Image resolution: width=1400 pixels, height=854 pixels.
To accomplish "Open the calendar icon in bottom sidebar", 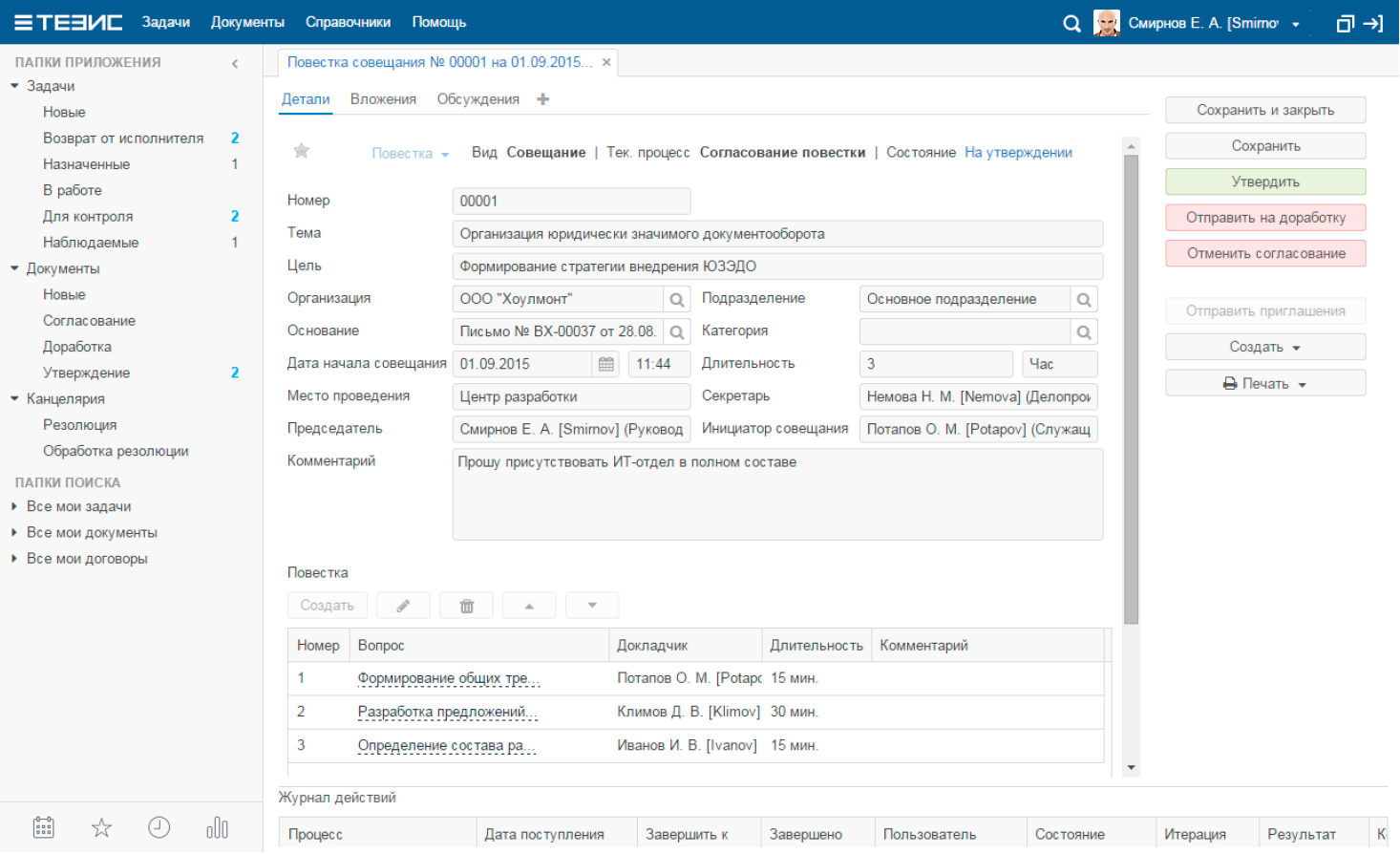I will pyautogui.click(x=44, y=827).
